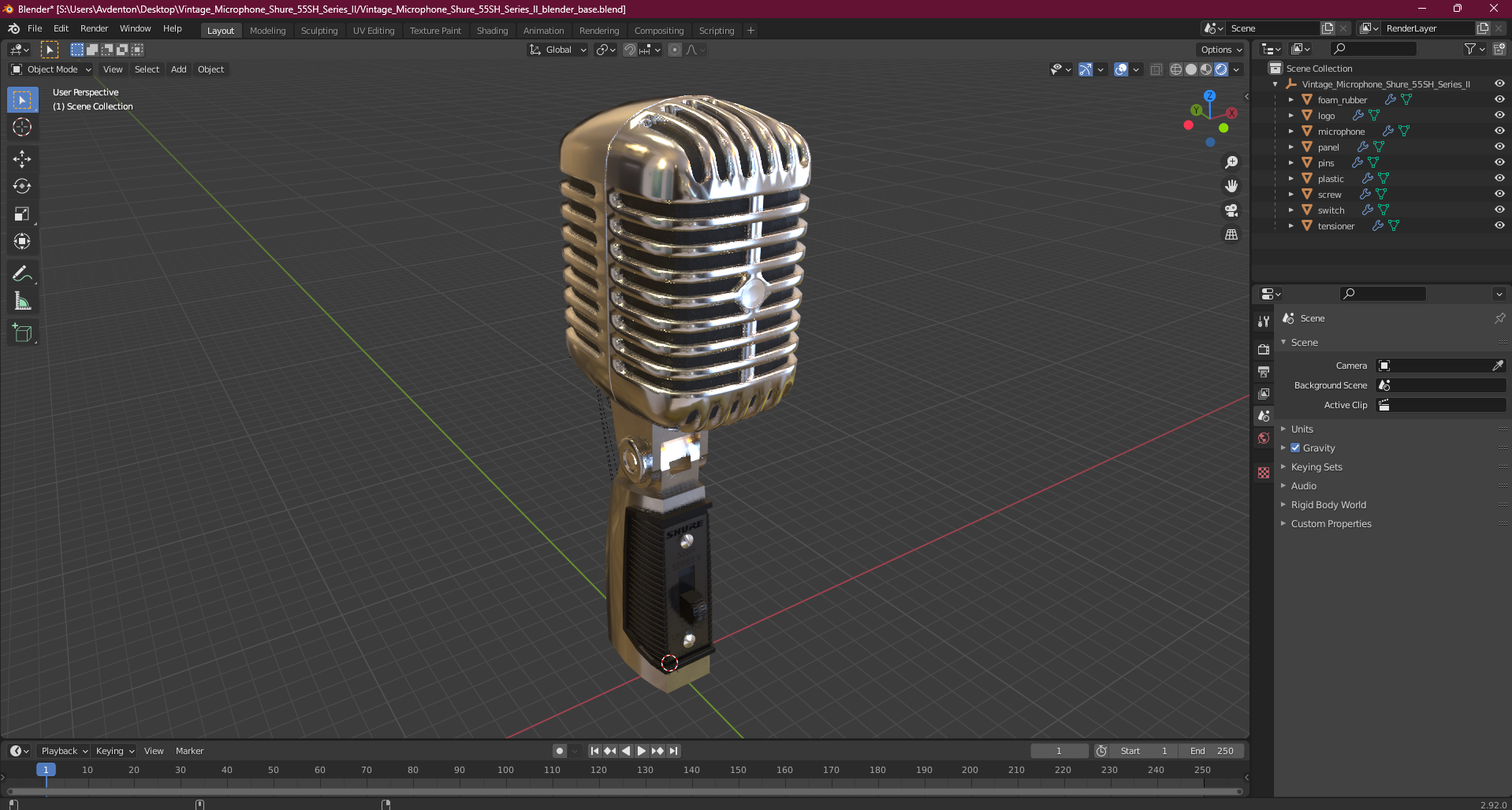Open the File menu
Viewport: 1512px width, 810px height.
pyautogui.click(x=35, y=28)
